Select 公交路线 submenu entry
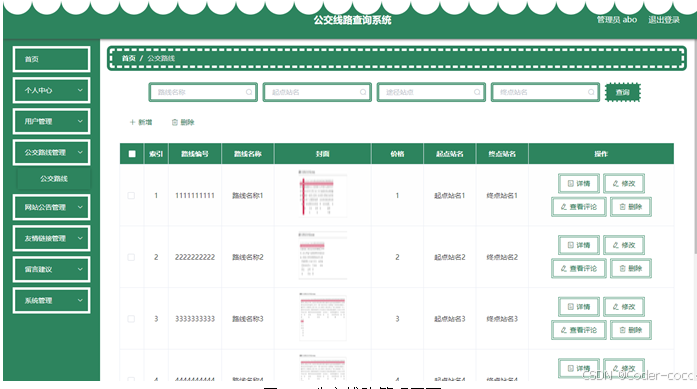 54,179
